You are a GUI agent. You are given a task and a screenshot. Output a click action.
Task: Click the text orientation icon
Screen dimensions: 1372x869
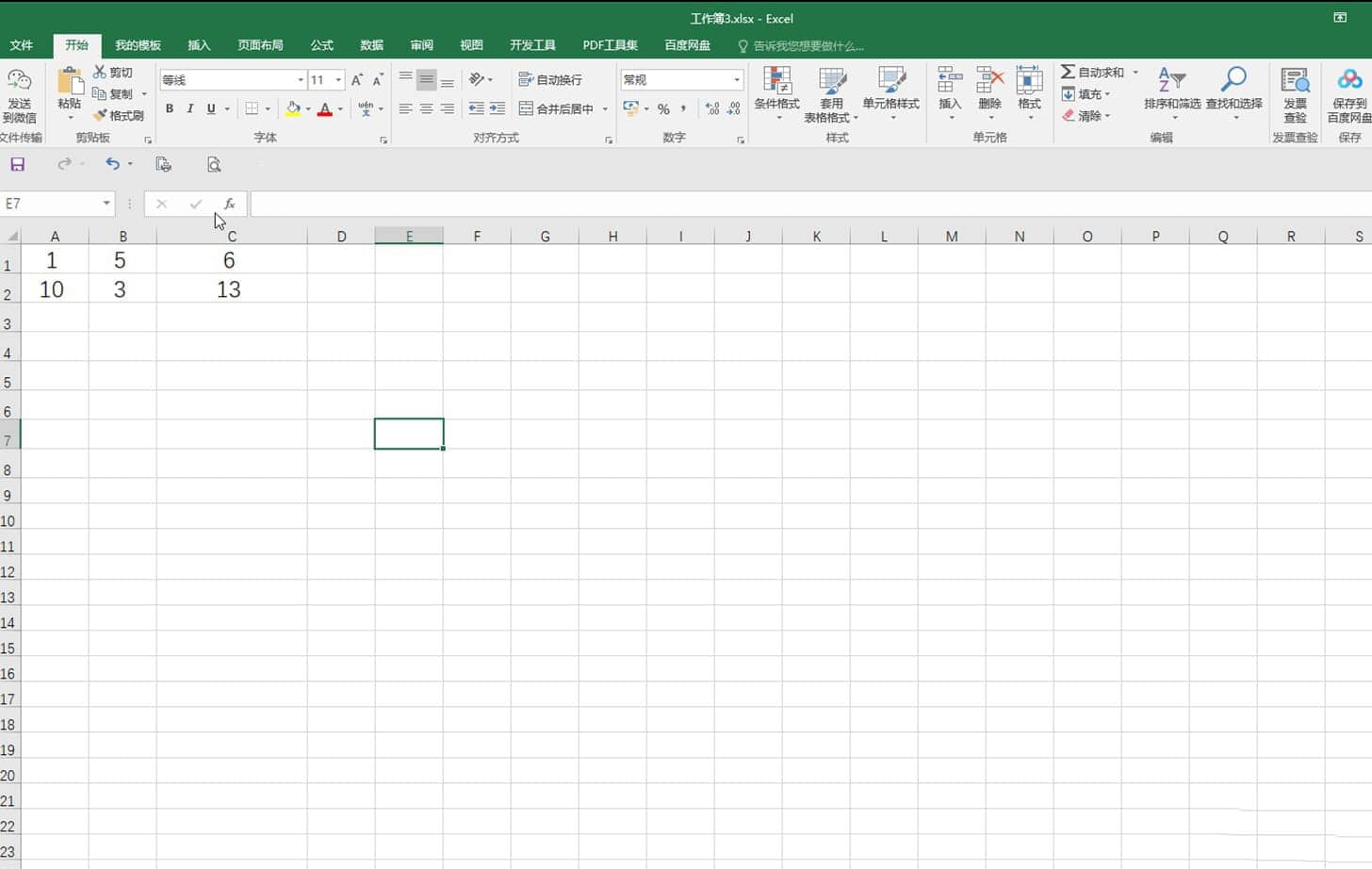click(478, 79)
